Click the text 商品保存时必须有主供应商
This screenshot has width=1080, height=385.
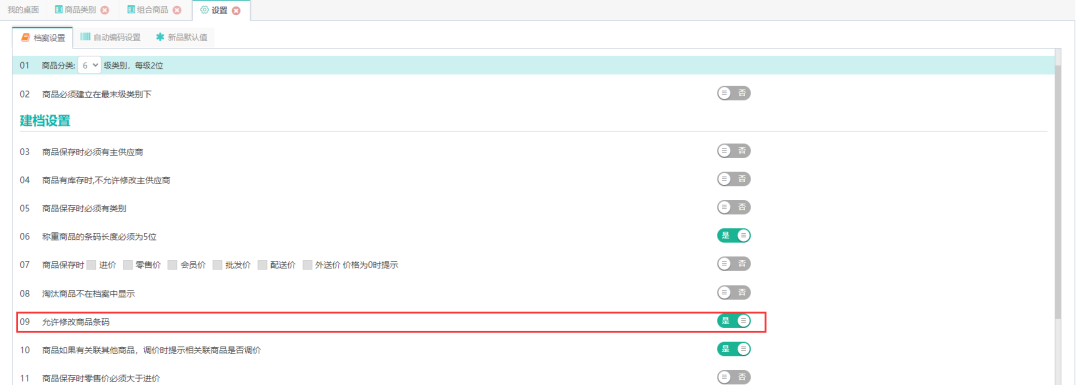pyautogui.click(x=92, y=152)
